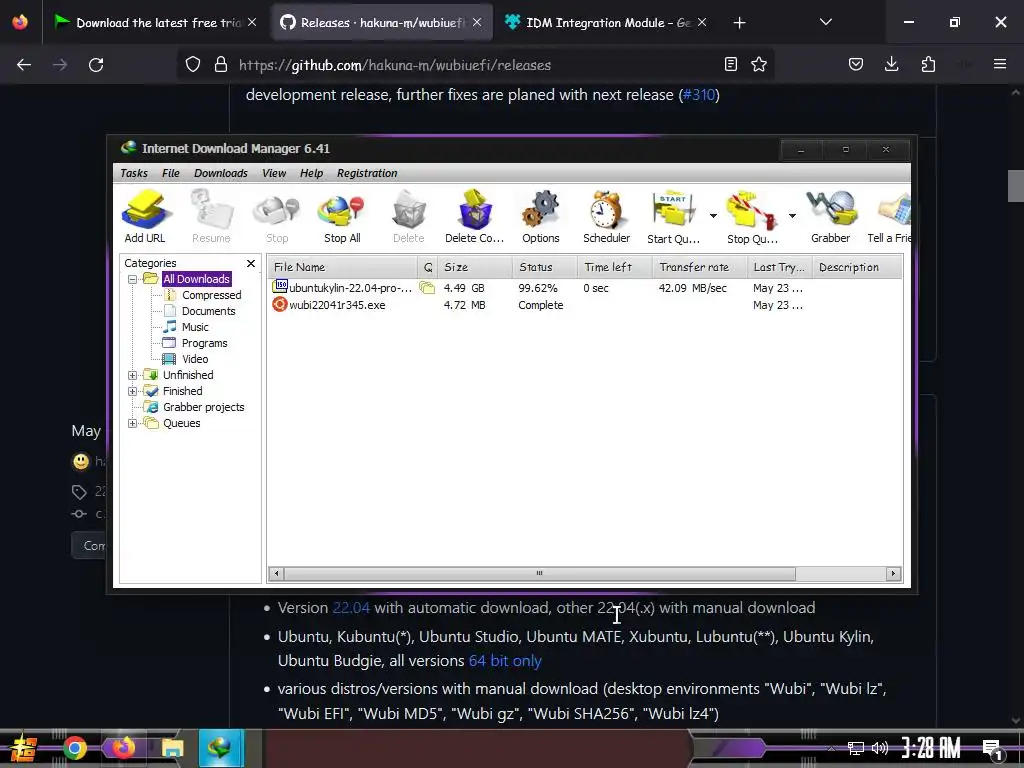The width and height of the screenshot is (1024, 768).
Task: Click the Delete toolbar icon
Action: [409, 216]
